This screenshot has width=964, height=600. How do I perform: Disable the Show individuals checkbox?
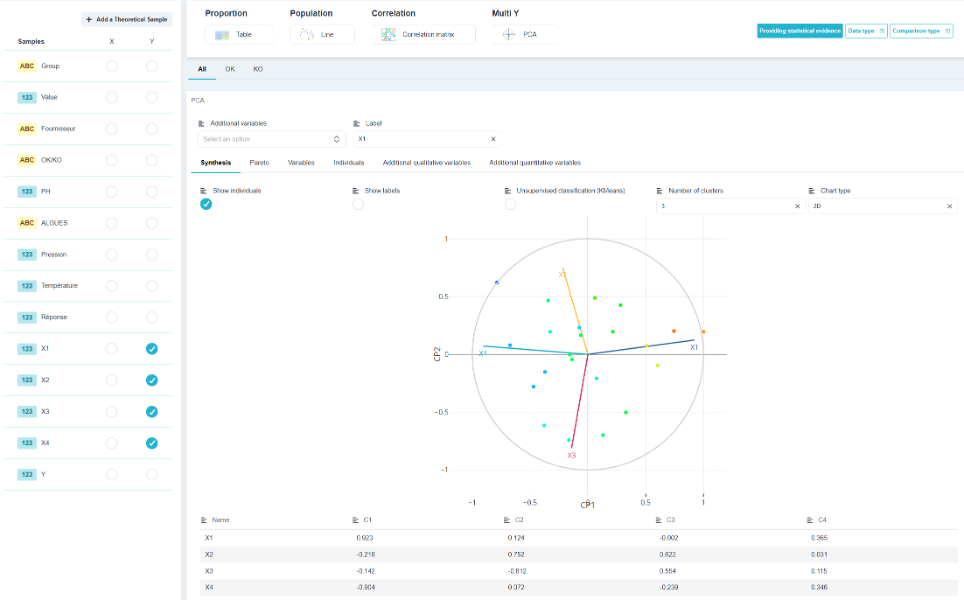(x=206, y=204)
